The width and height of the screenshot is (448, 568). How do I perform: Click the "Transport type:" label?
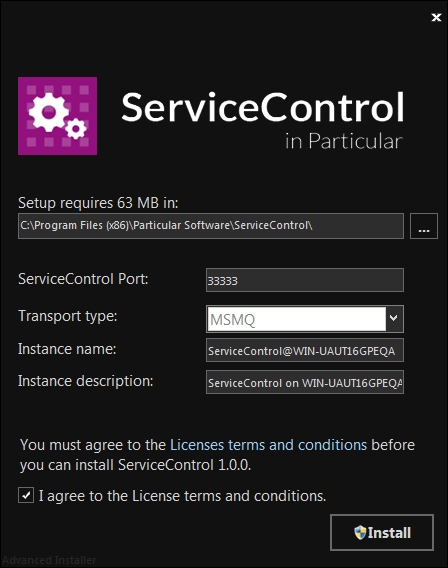(68, 316)
